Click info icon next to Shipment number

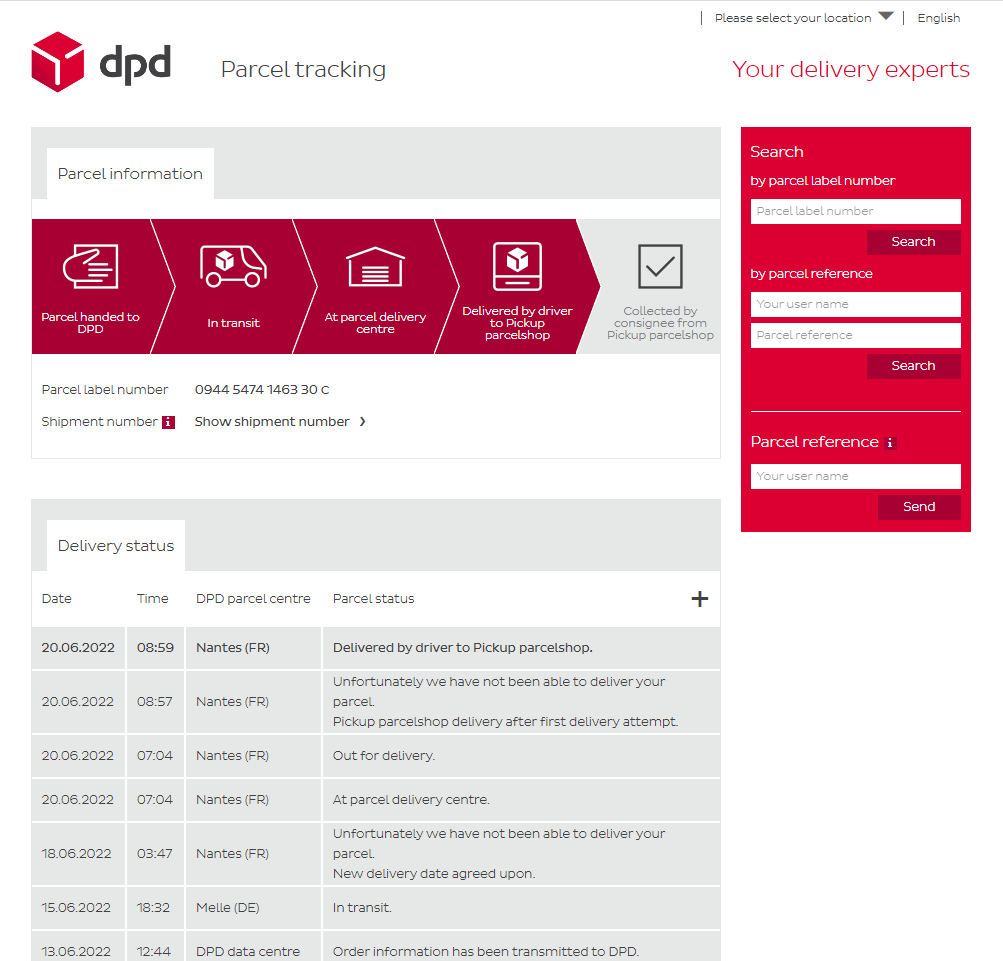point(168,422)
